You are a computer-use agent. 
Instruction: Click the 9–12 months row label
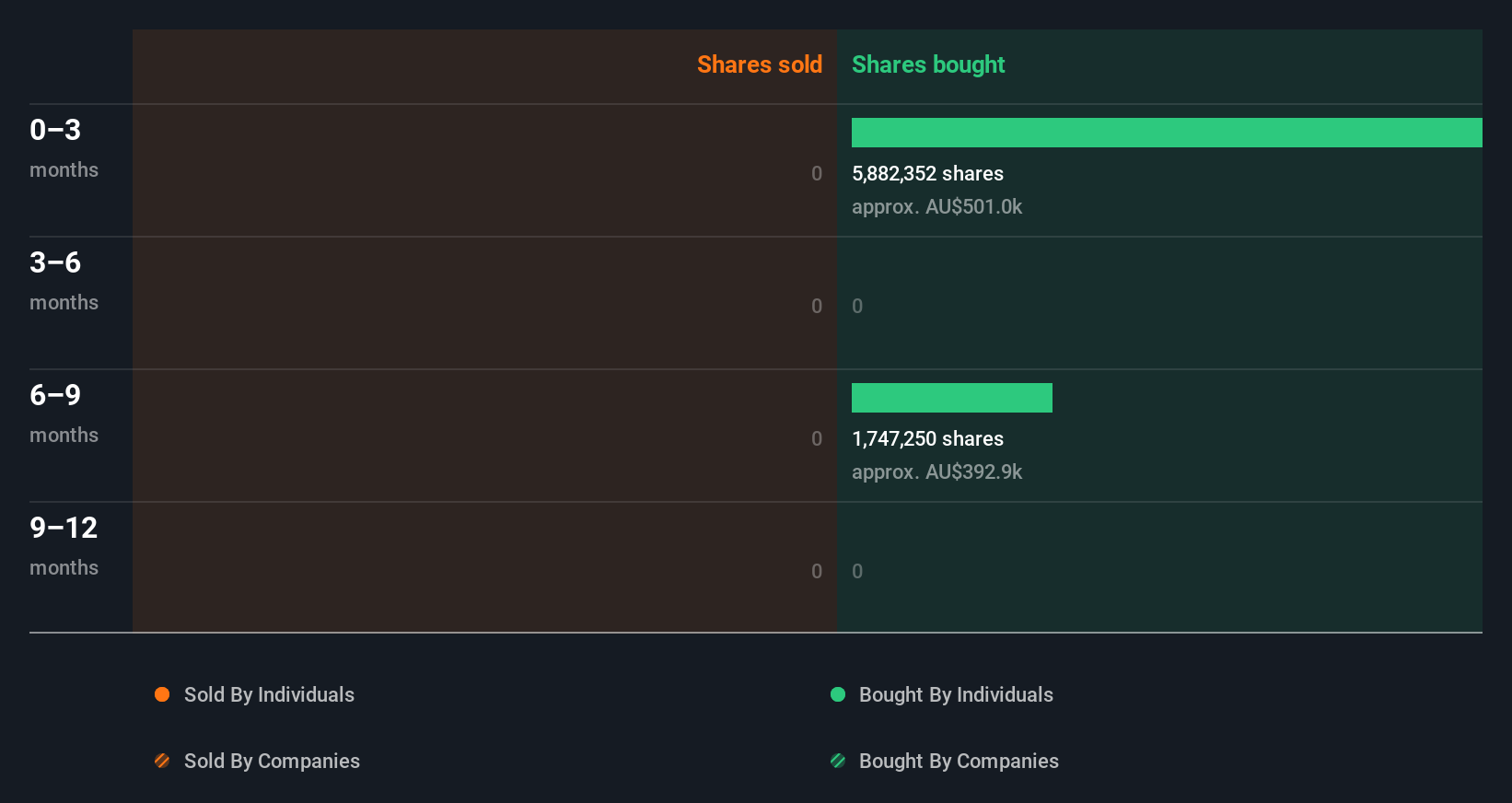64,545
